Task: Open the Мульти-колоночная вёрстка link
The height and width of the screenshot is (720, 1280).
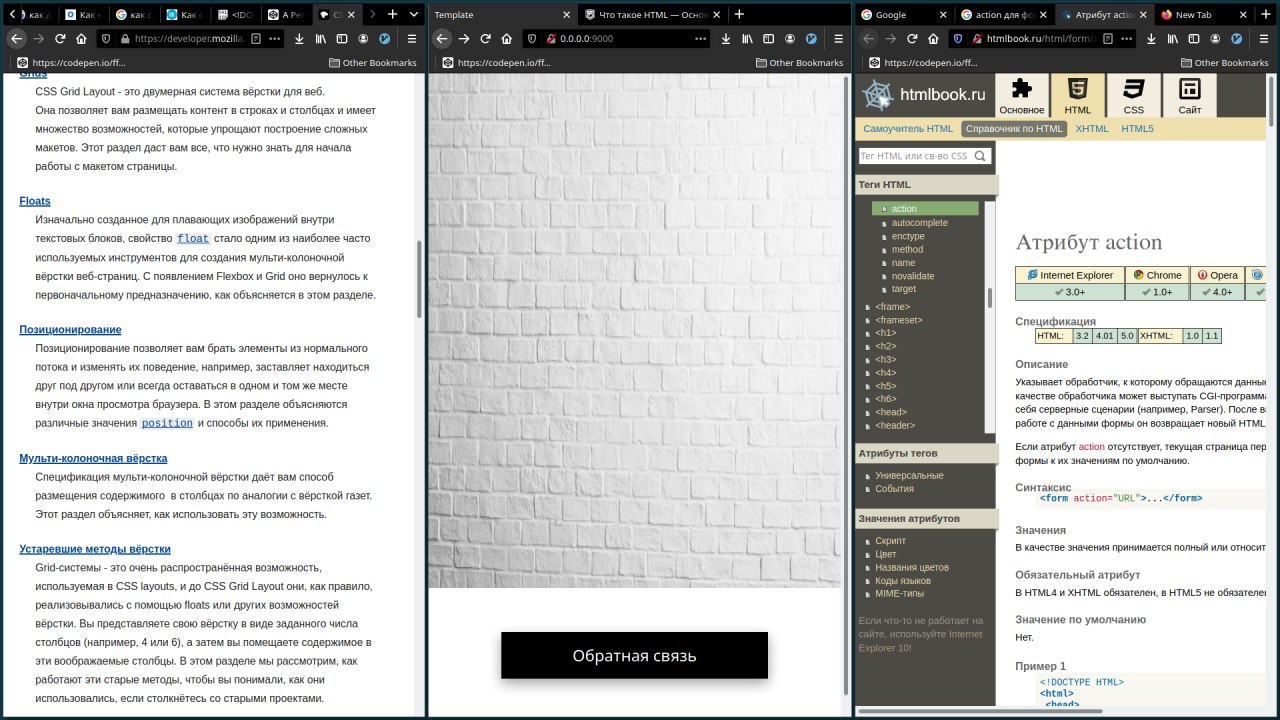Action: pyautogui.click(x=93, y=458)
